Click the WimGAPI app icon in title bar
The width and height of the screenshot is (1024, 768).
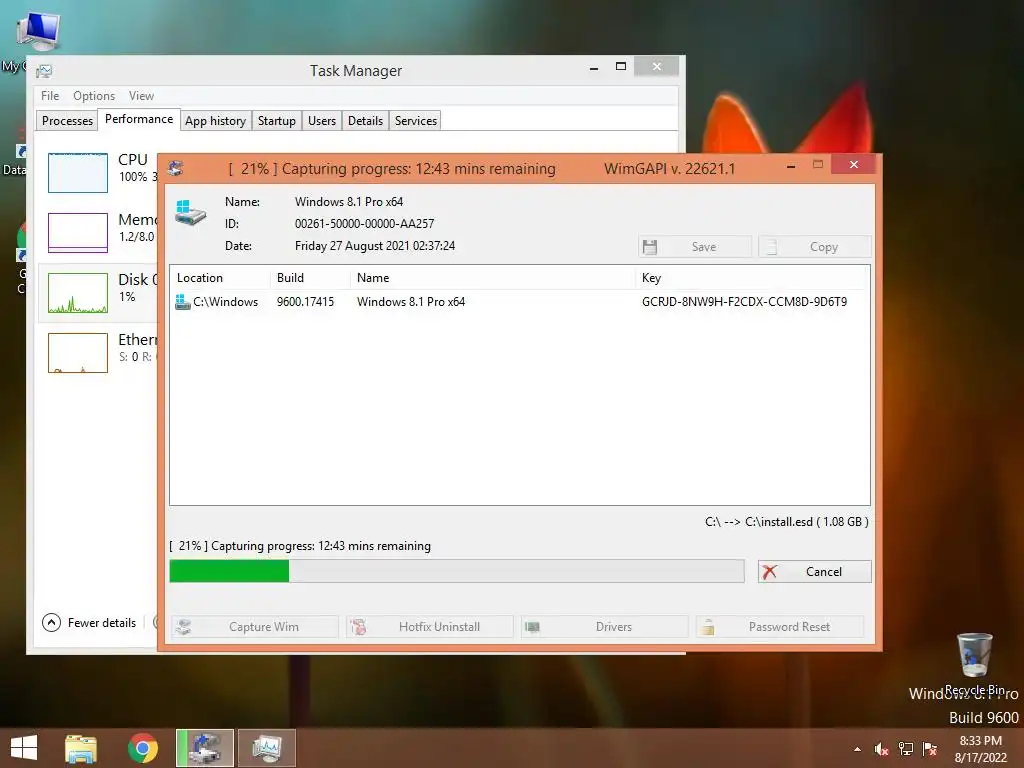(176, 168)
